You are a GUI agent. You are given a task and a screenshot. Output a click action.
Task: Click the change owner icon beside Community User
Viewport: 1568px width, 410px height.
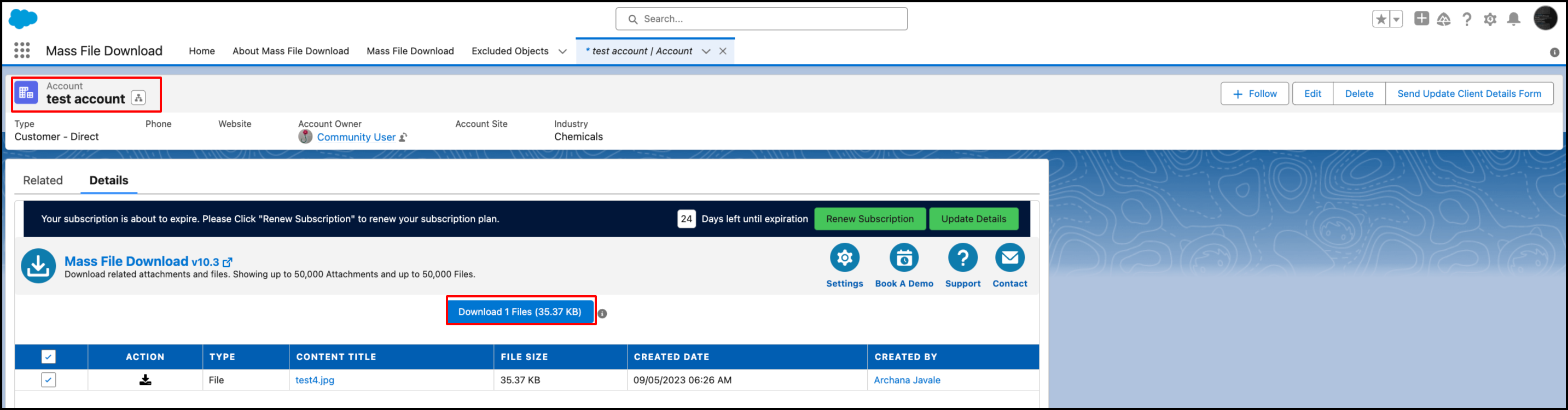click(x=403, y=137)
